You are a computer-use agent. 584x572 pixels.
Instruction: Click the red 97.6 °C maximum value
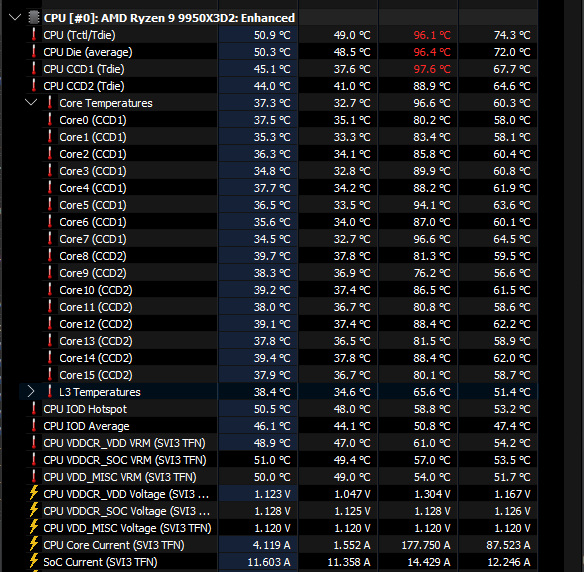pyautogui.click(x=432, y=69)
